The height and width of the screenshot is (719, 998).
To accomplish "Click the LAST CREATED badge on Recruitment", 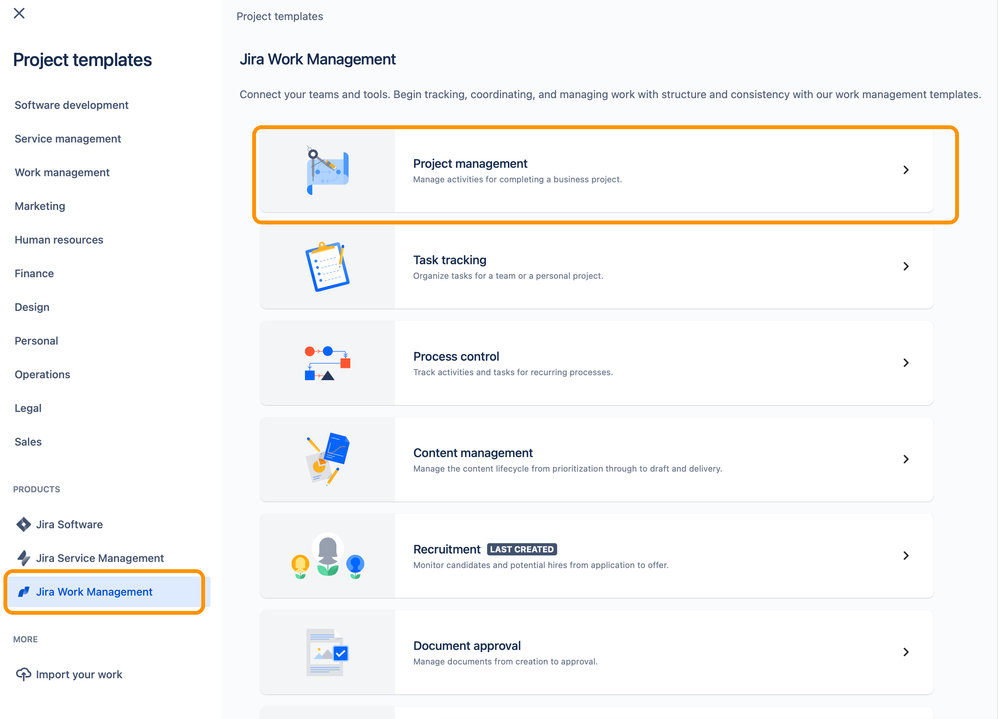I will click(x=522, y=549).
